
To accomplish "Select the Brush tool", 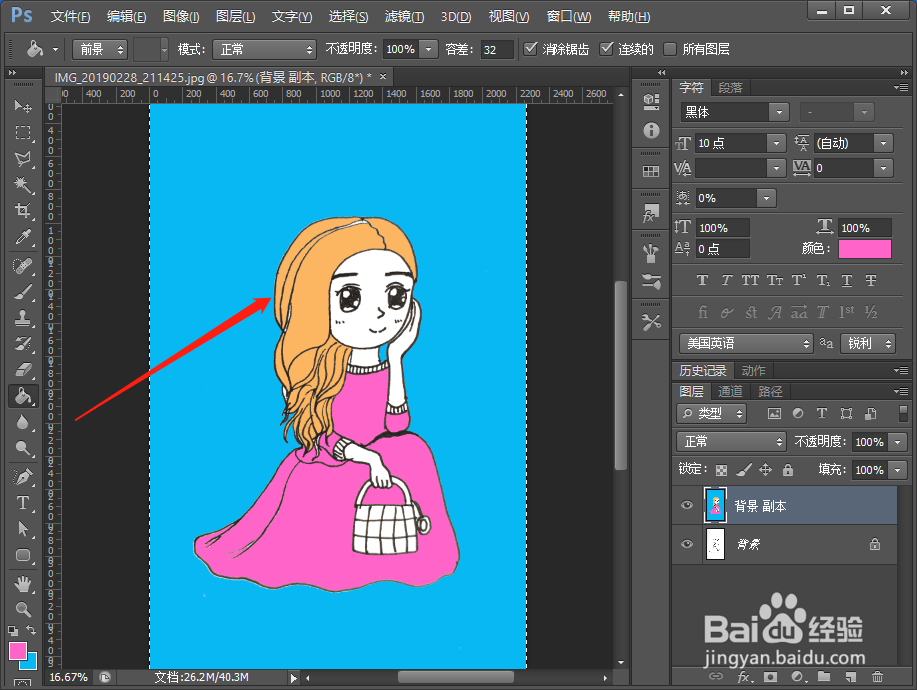I will click(23, 292).
